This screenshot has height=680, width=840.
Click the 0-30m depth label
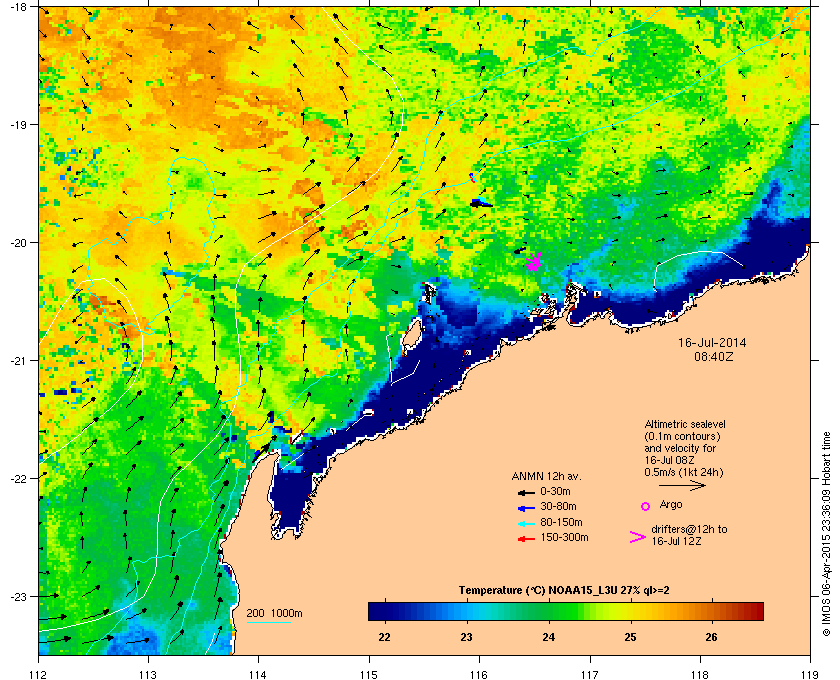555,491
